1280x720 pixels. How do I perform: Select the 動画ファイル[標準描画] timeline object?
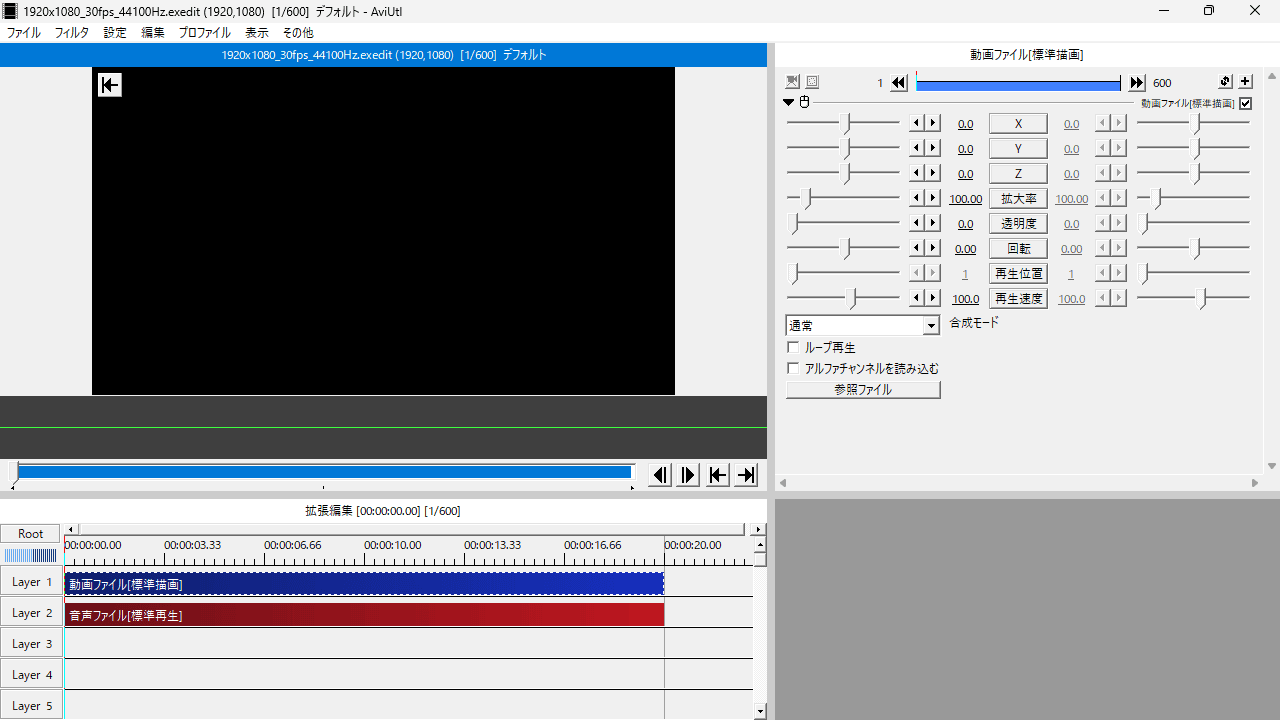tap(364, 583)
